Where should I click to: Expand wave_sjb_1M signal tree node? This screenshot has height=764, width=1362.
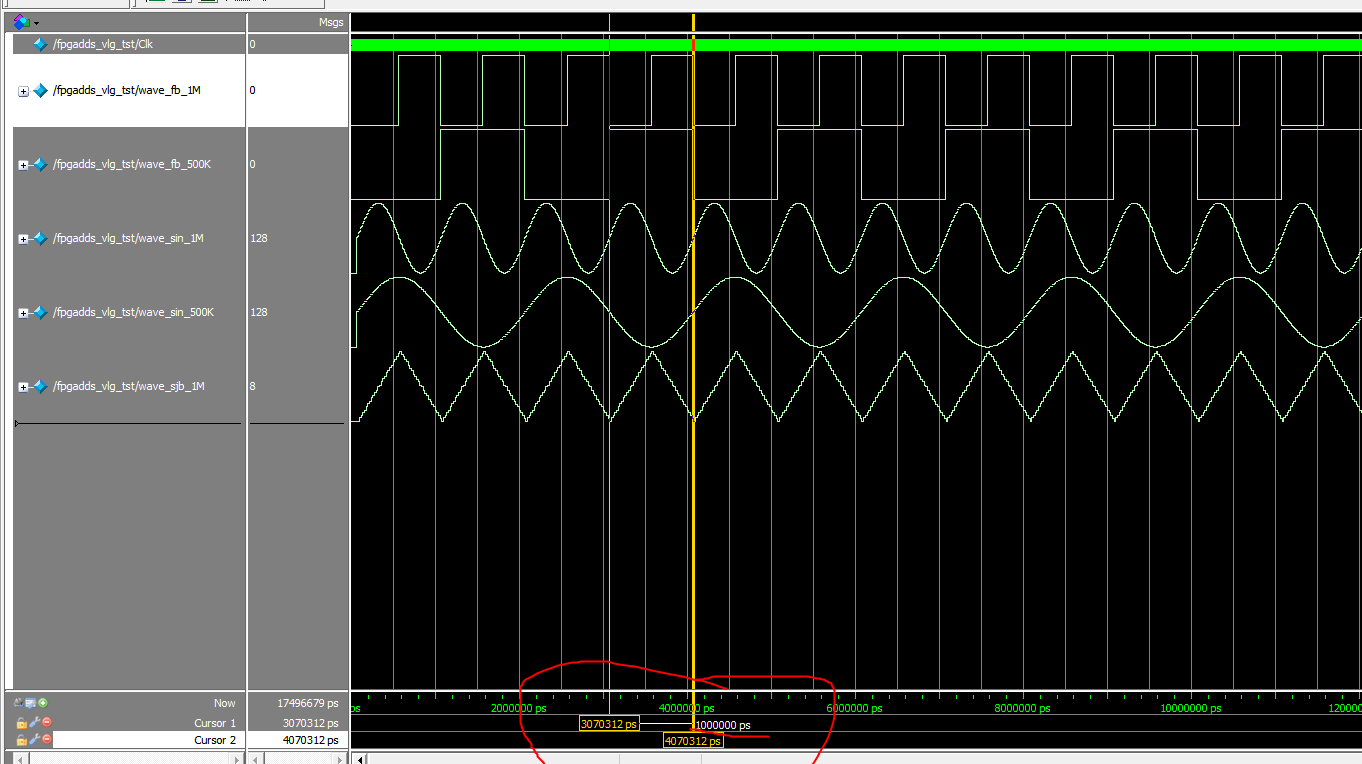(x=23, y=387)
